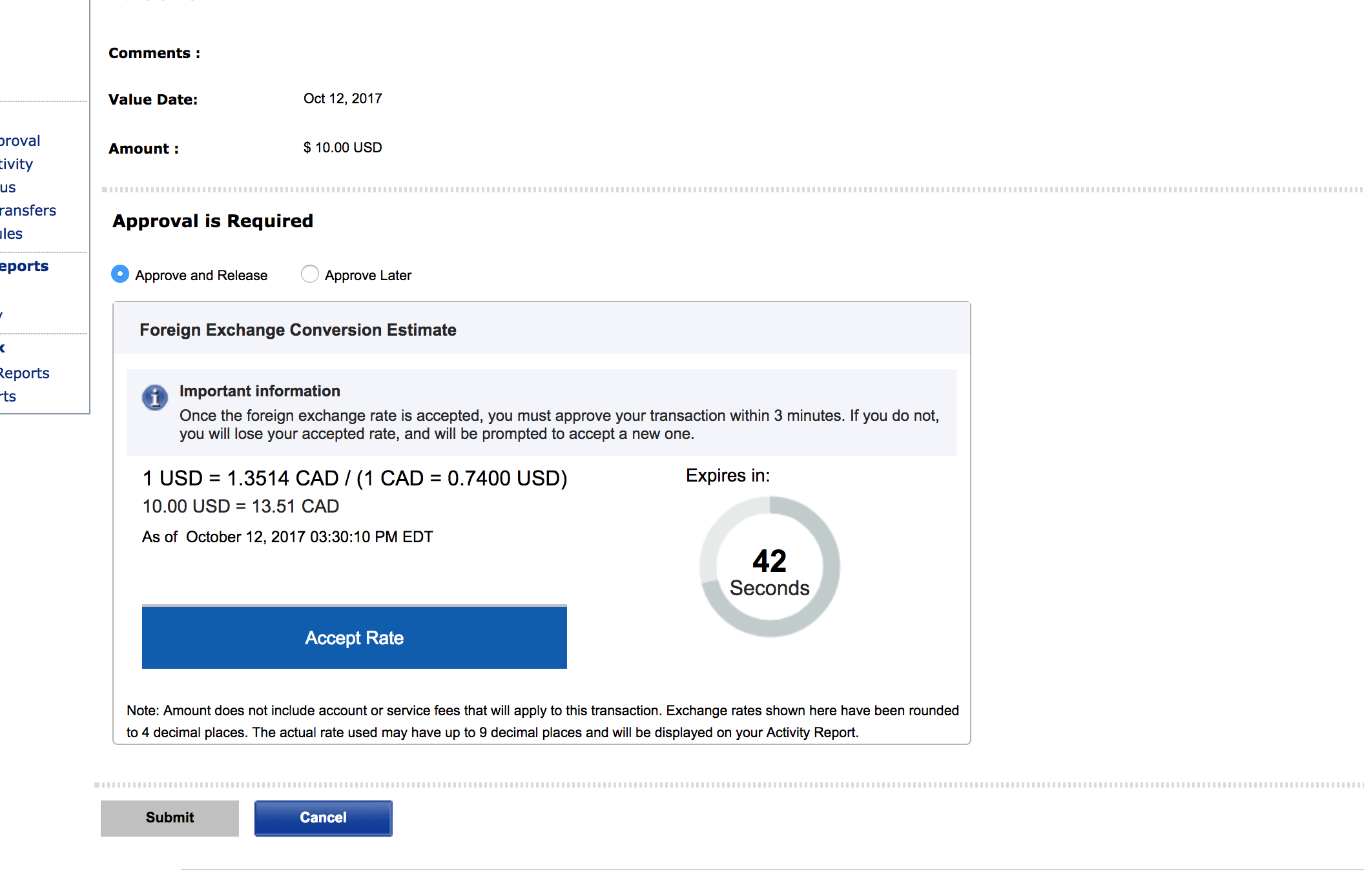Click the blue Cancel button
Viewport: 1364px width, 896px height.
(x=323, y=818)
